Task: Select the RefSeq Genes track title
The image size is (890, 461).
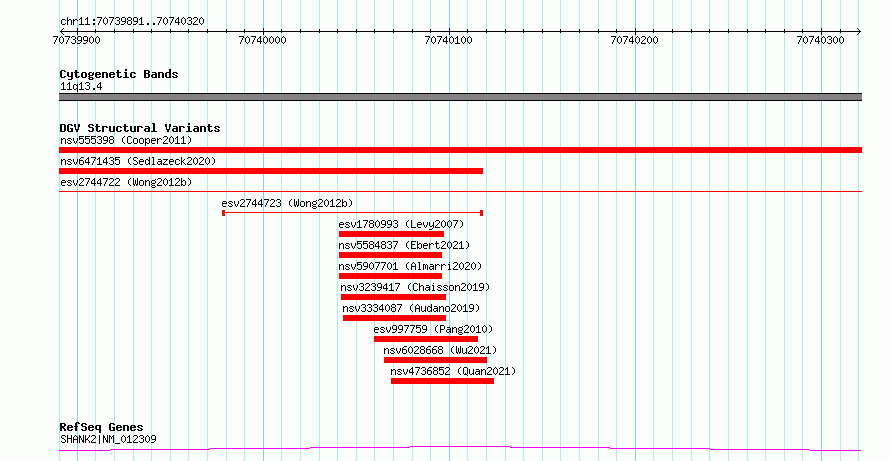Action: (102, 427)
